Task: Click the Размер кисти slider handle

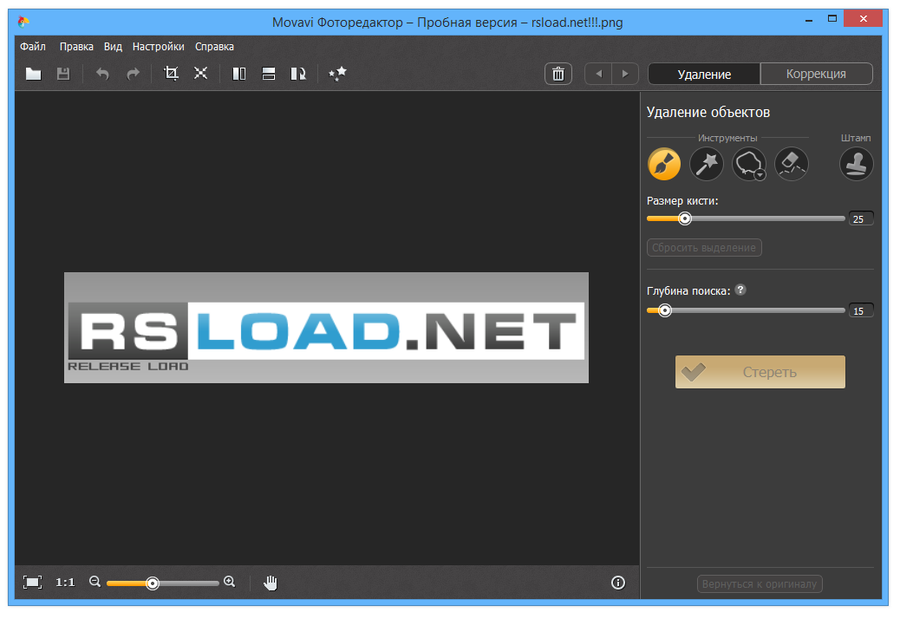Action: (685, 219)
